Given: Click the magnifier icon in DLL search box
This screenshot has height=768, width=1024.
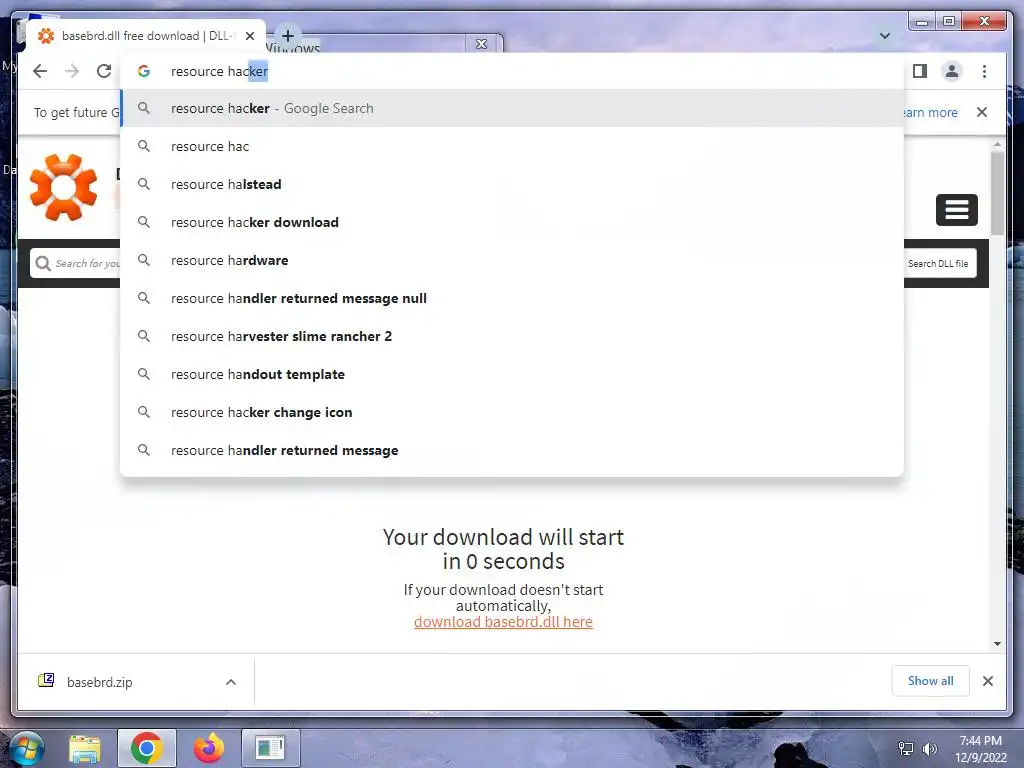Looking at the screenshot, I should click(43, 263).
